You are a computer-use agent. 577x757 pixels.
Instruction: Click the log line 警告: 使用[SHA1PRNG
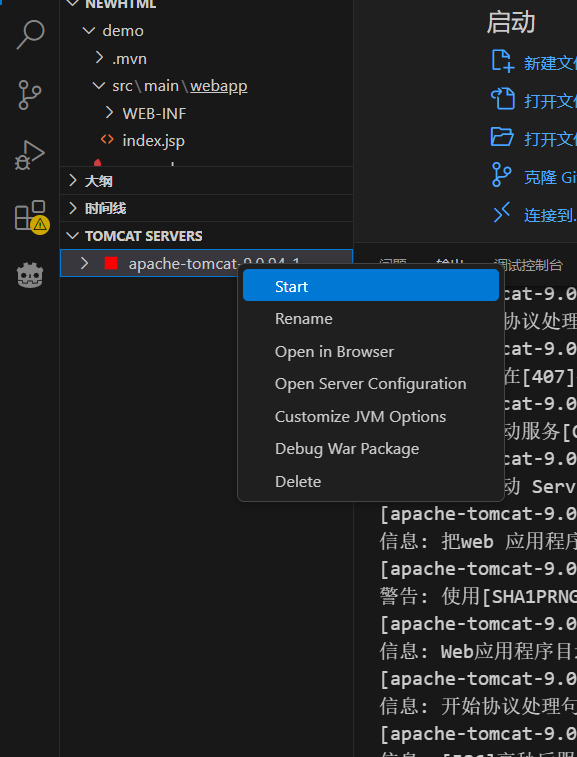pyautogui.click(x=478, y=596)
